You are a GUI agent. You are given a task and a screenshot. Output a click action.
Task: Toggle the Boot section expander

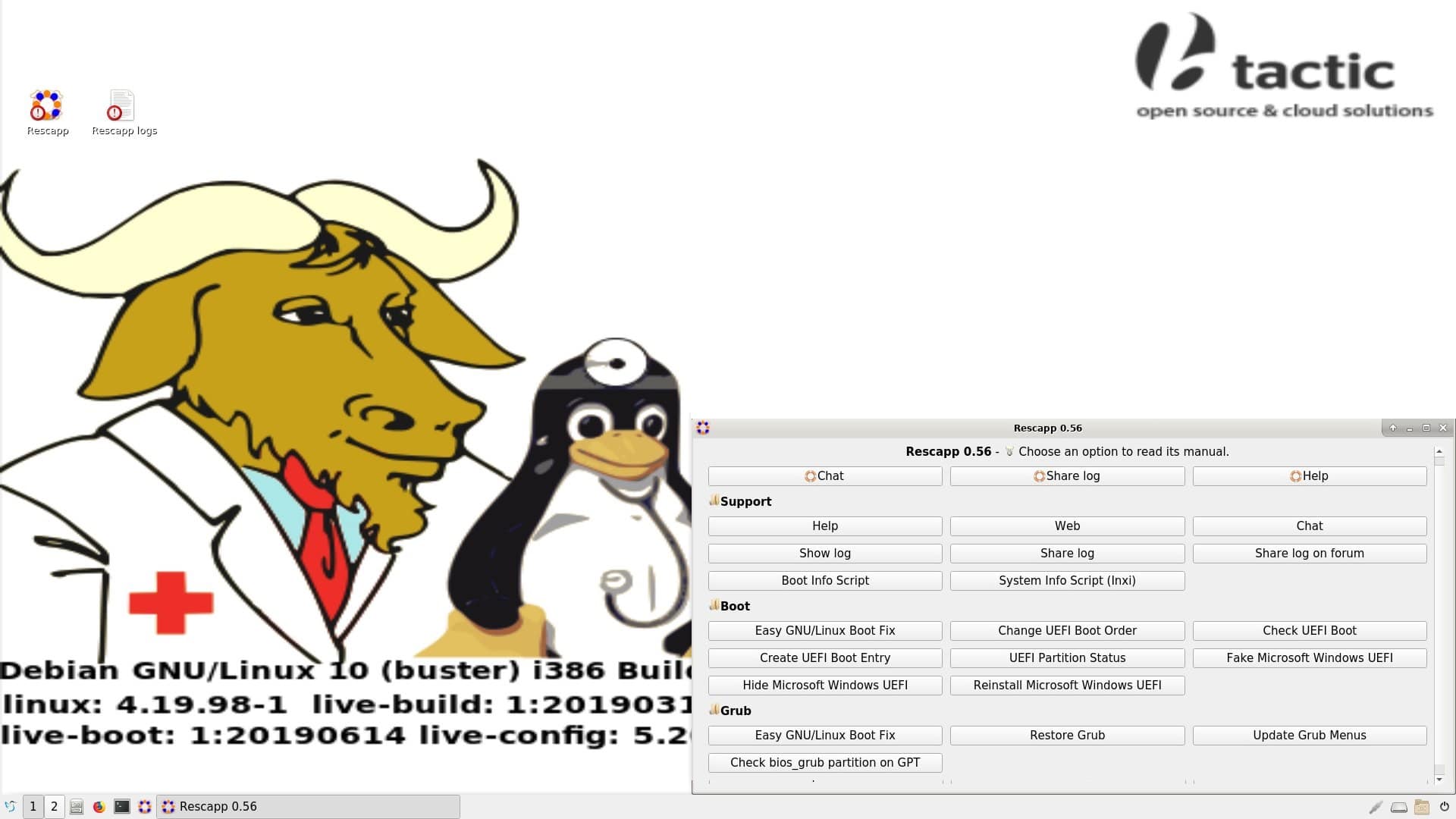point(713,605)
